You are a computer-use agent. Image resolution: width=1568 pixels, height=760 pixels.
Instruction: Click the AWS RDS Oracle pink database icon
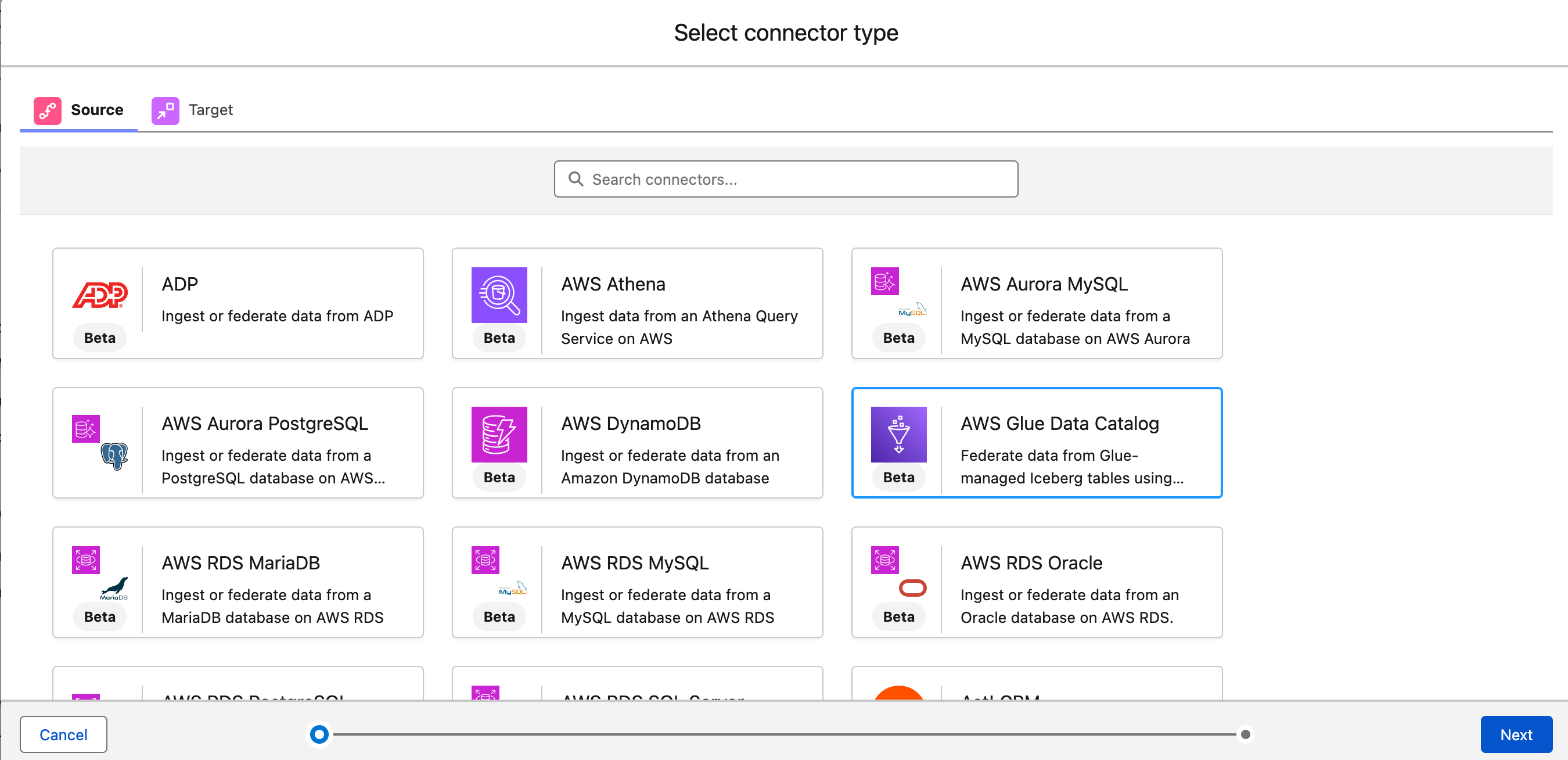coord(884,560)
